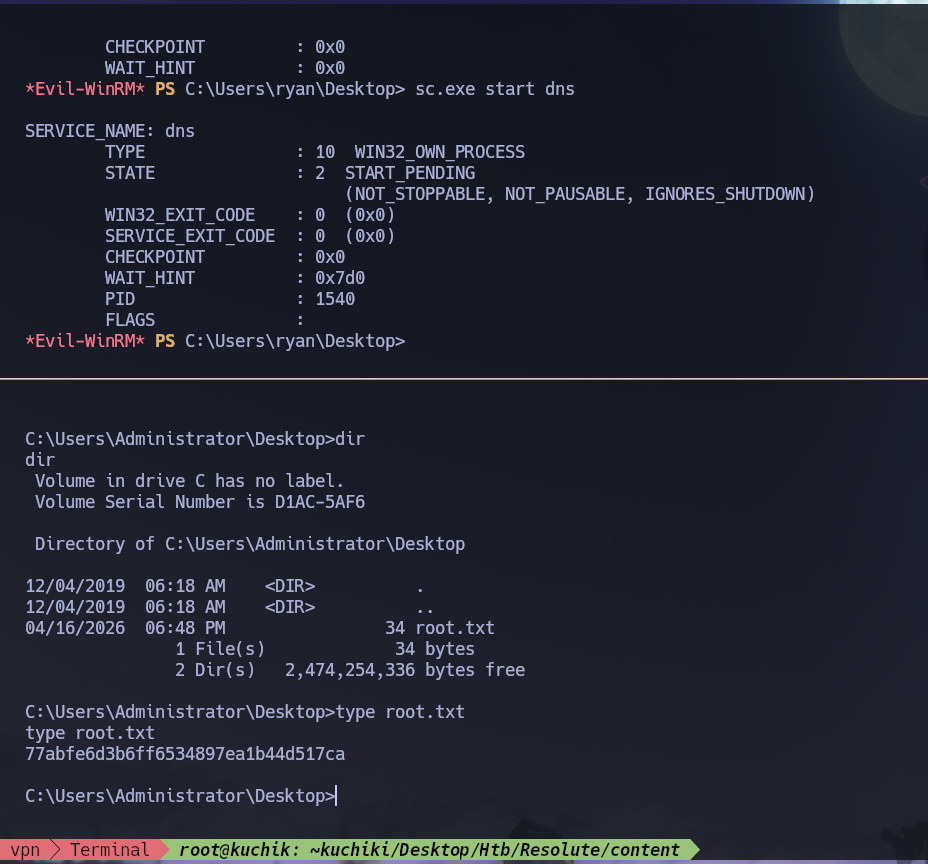This screenshot has width=928, height=864.
Task: Click the powerline arrow after the vpn segment
Action: click(57, 849)
